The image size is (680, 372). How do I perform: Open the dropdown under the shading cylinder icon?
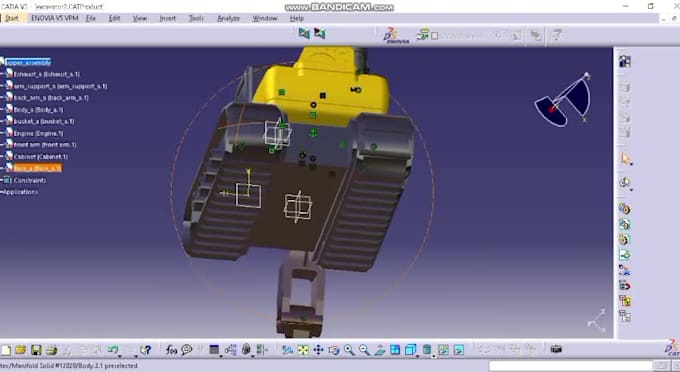(433, 356)
